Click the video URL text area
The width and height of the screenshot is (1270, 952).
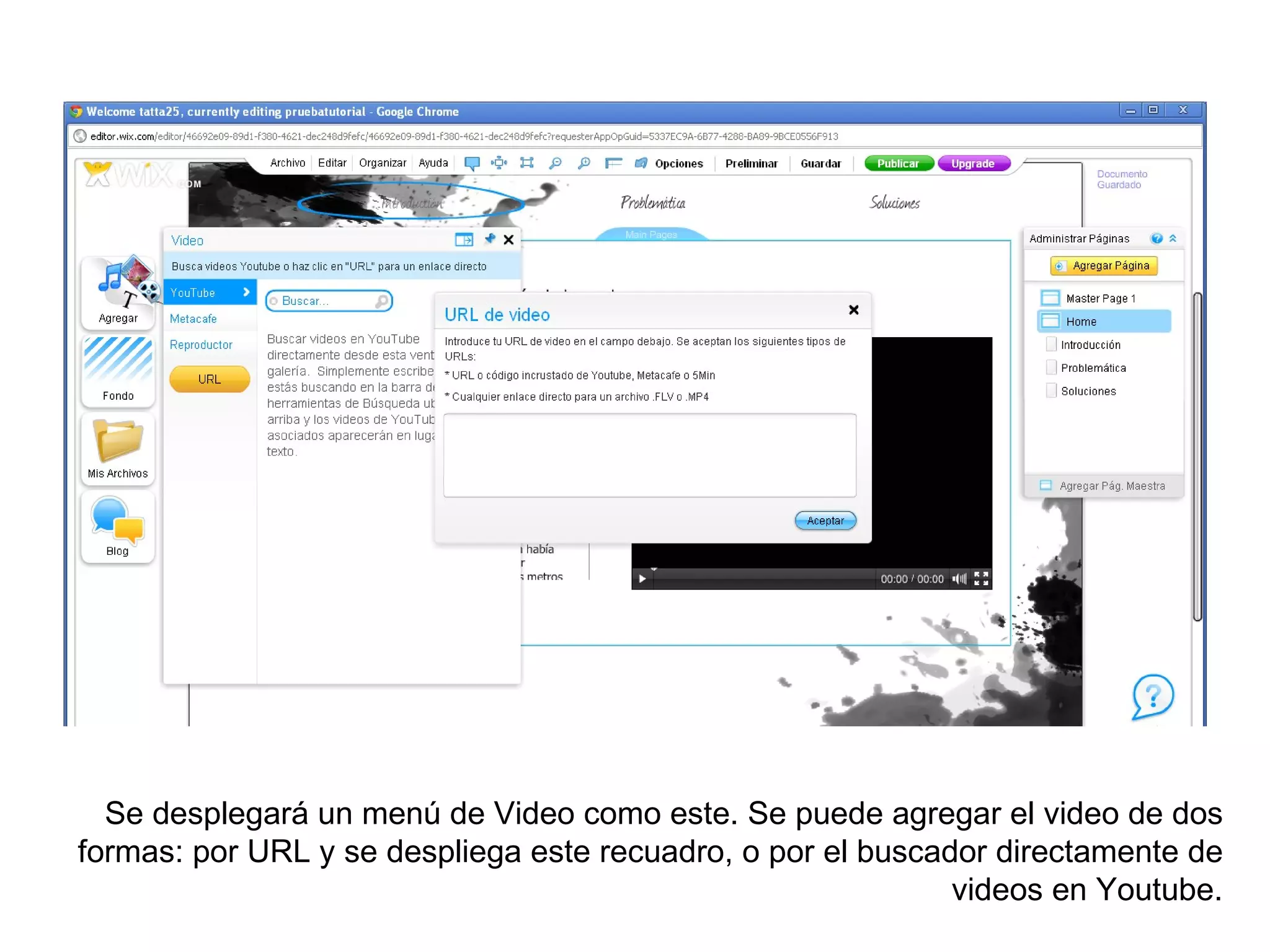tap(650, 456)
